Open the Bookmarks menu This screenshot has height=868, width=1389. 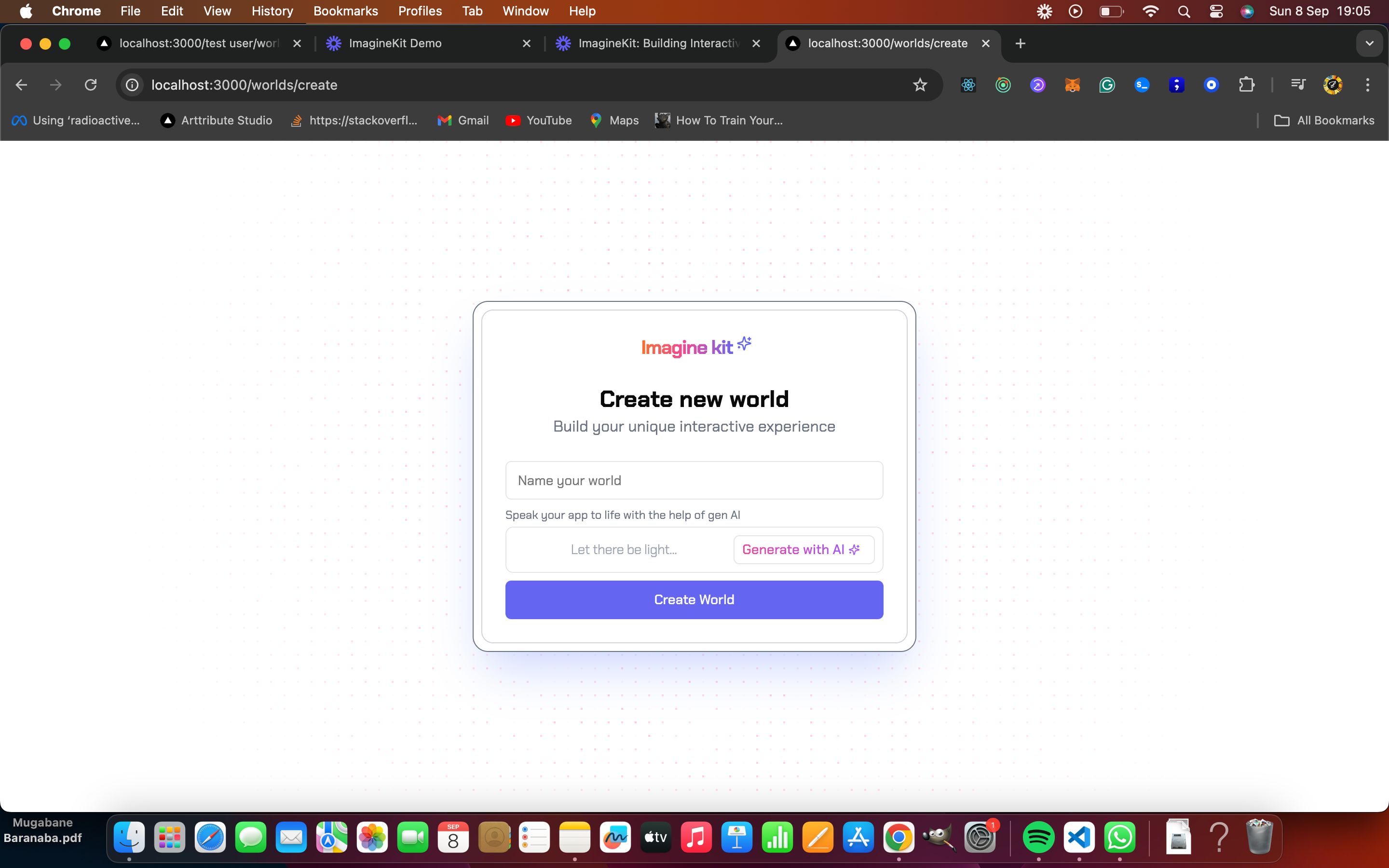coord(345,11)
